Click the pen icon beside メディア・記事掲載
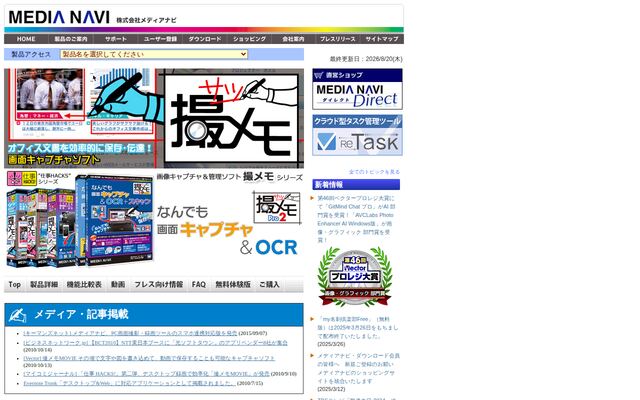 [18, 315]
